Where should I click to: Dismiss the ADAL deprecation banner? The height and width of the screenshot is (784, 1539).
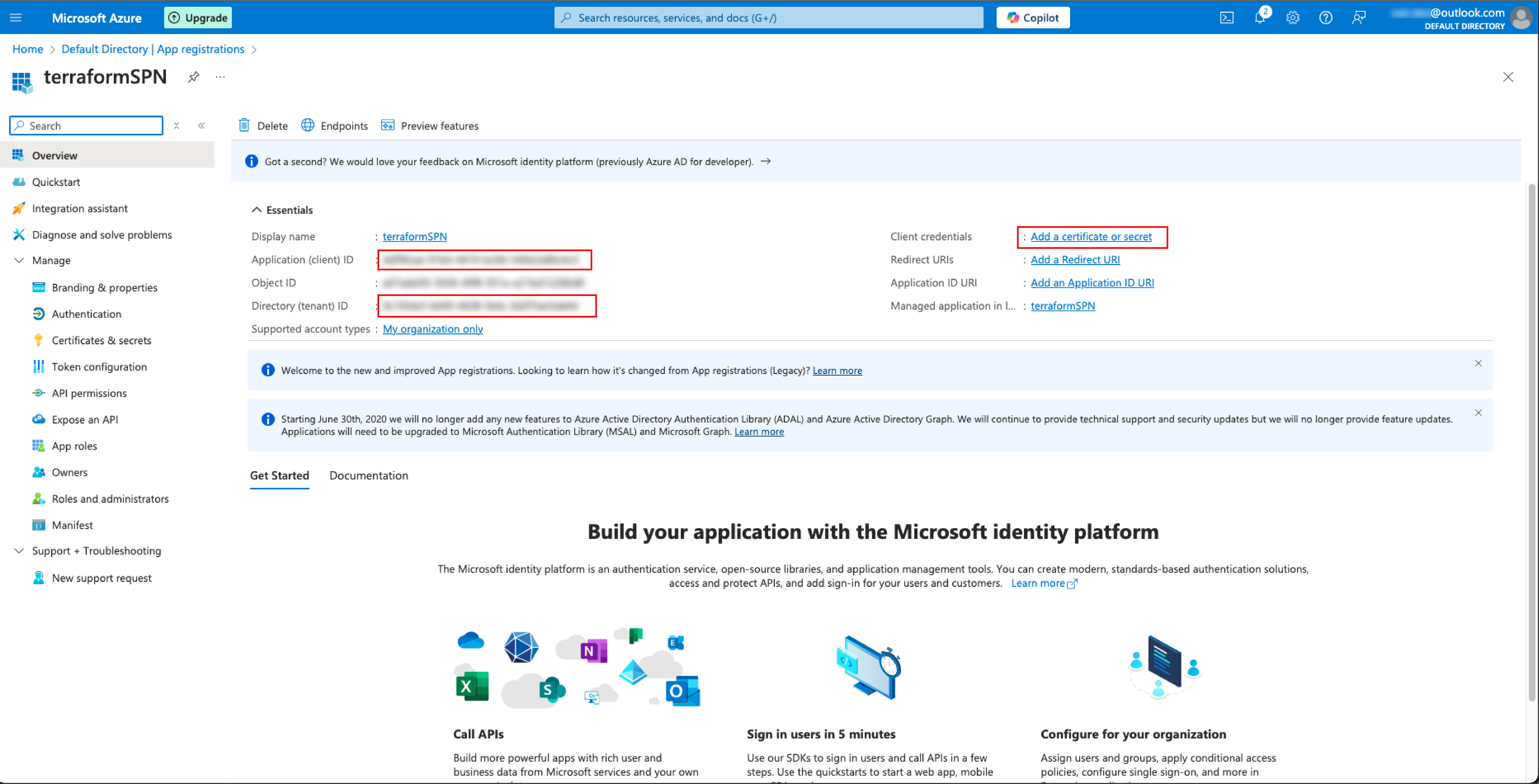coord(1478,413)
